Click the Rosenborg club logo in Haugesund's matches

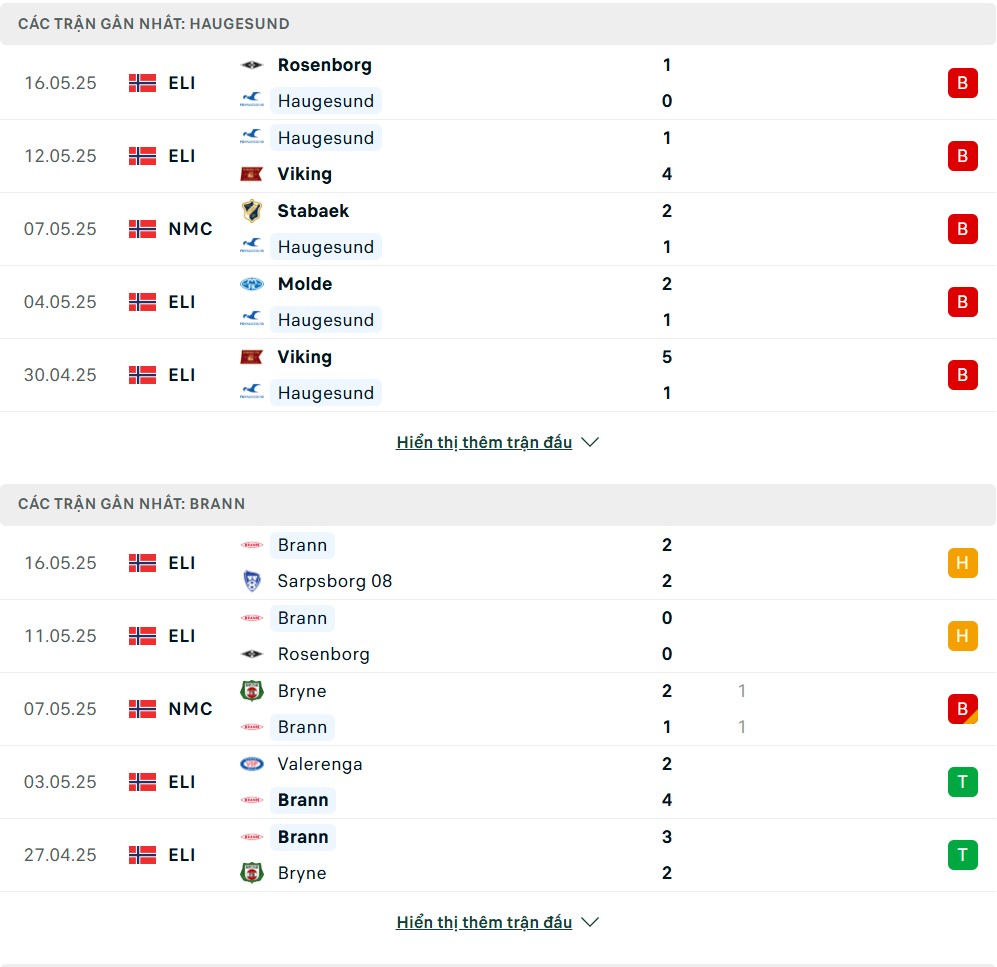[x=252, y=65]
